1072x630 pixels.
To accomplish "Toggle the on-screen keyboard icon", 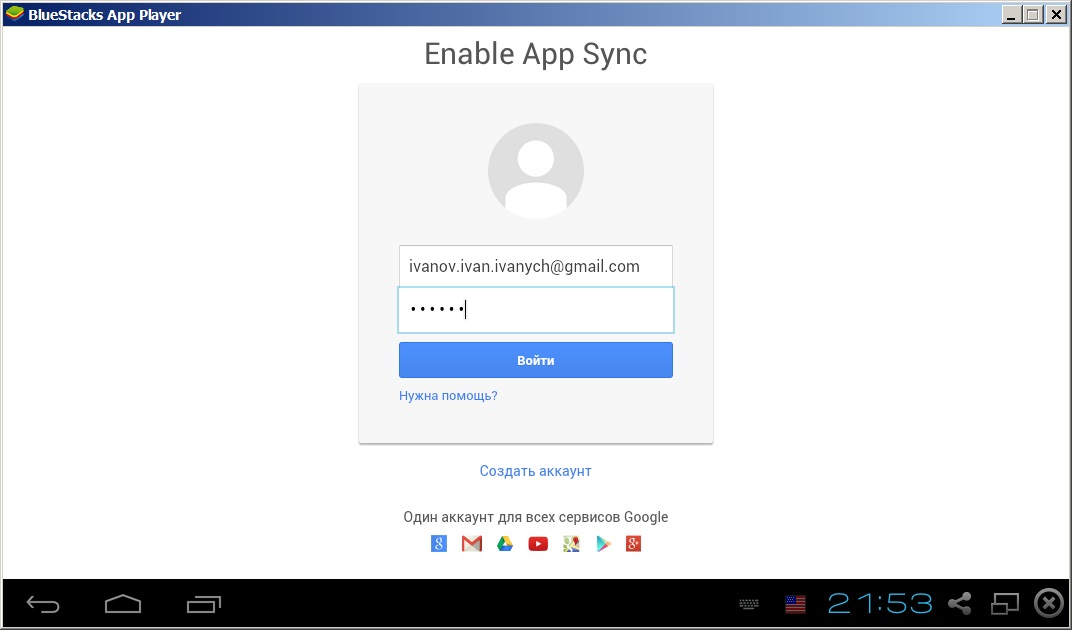I will (x=749, y=604).
